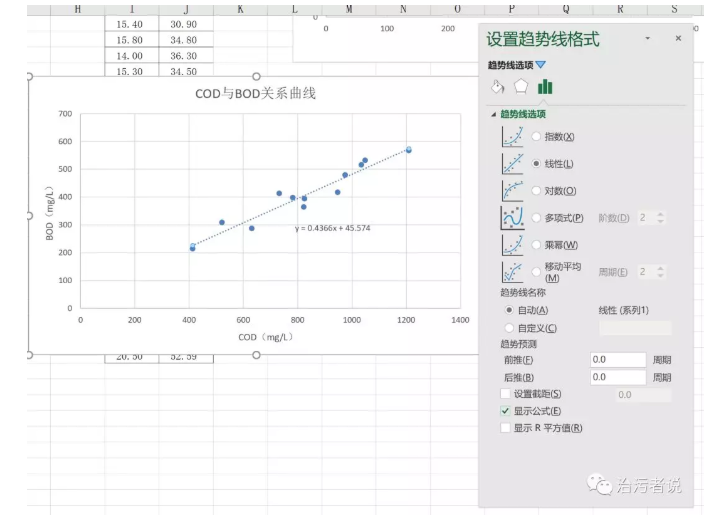718x524 pixels.
Task: Close the format trendline pane
Action: [x=678, y=38]
